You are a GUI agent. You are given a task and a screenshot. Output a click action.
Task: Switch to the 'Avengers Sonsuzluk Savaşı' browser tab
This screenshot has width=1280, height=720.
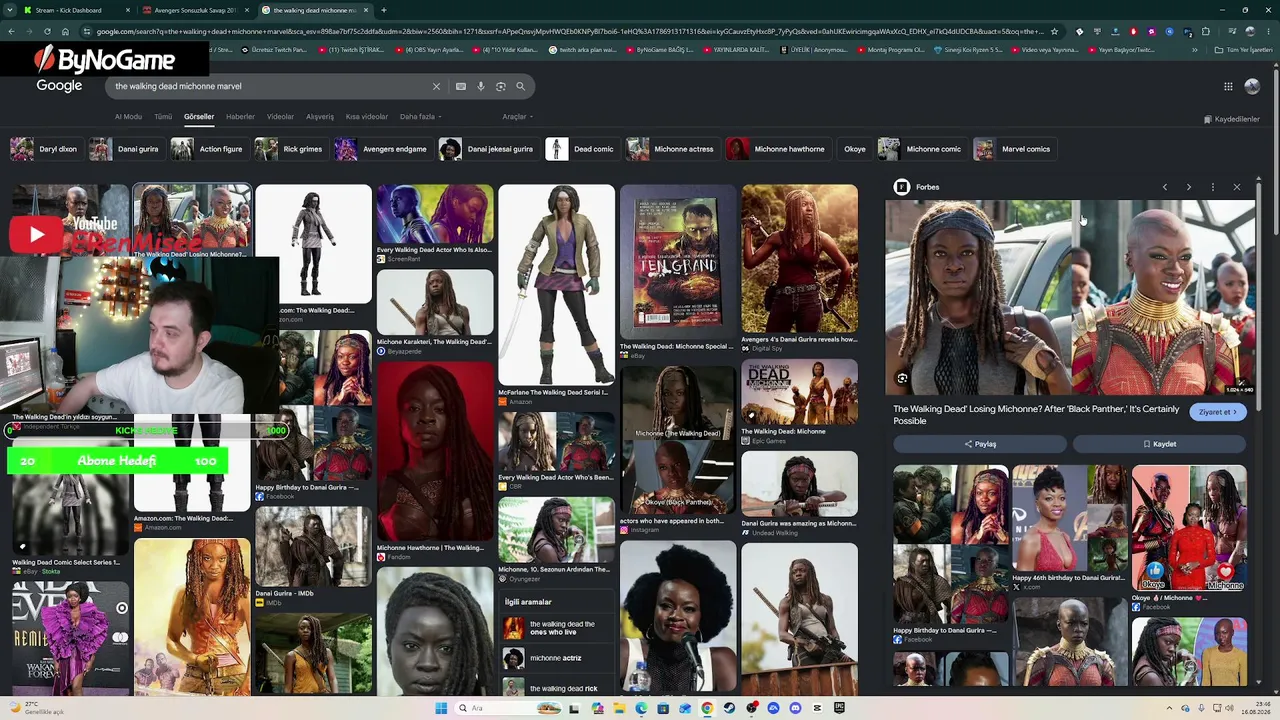click(x=195, y=10)
